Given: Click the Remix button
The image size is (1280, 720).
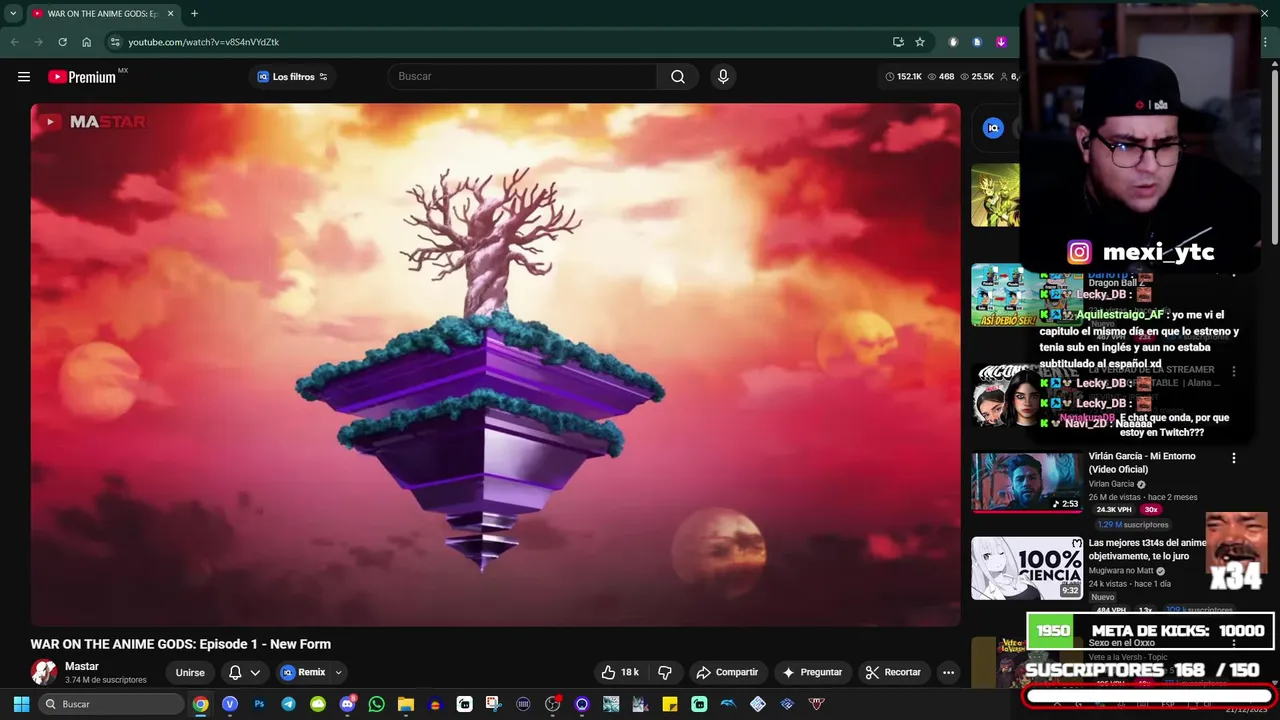Looking at the screenshot, I should pyautogui.click(x=303, y=673).
